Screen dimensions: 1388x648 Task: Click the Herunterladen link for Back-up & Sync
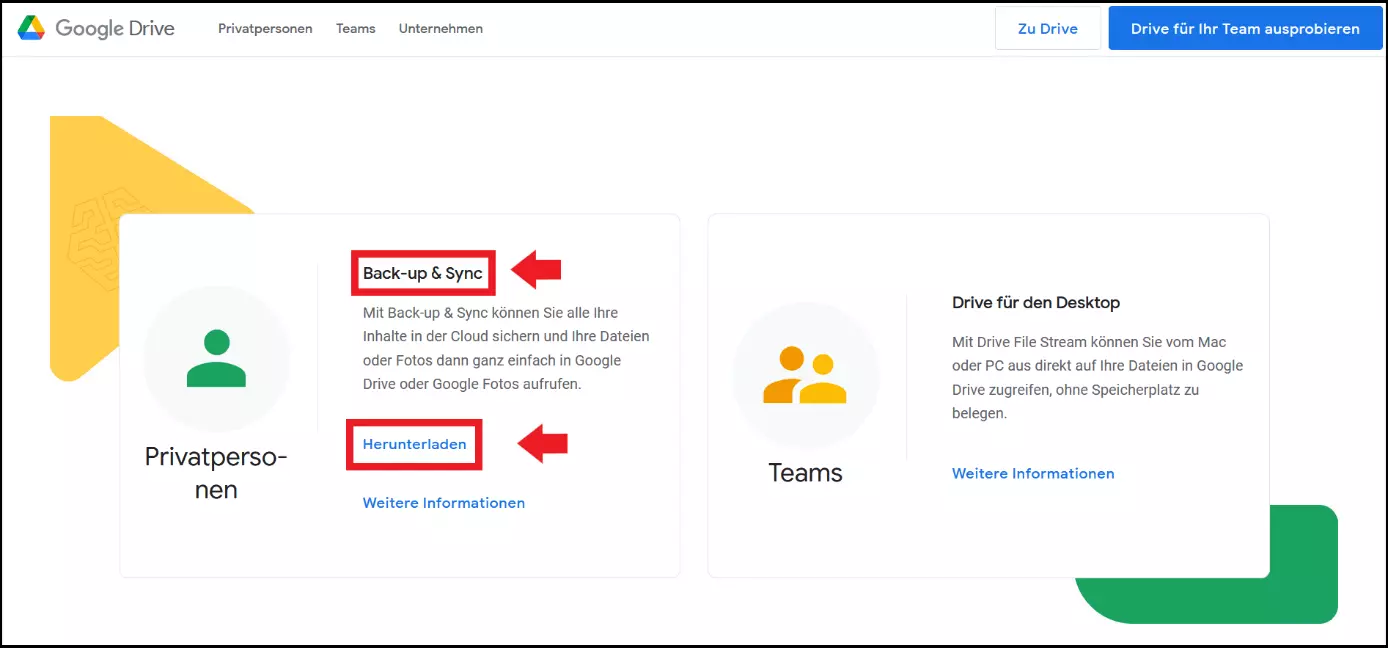(x=415, y=444)
